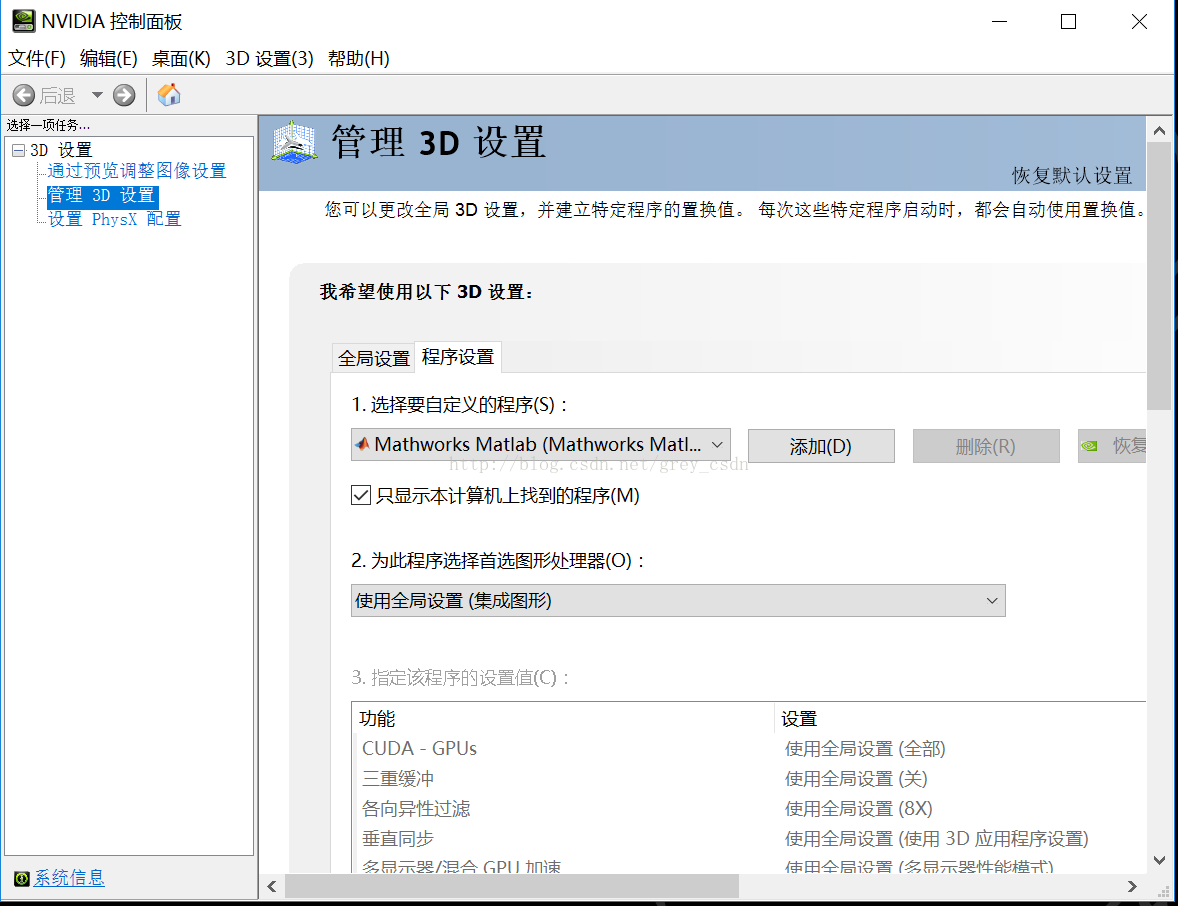Click the Forward arrow toolbar icon
The width and height of the screenshot is (1178, 906).
click(x=124, y=95)
